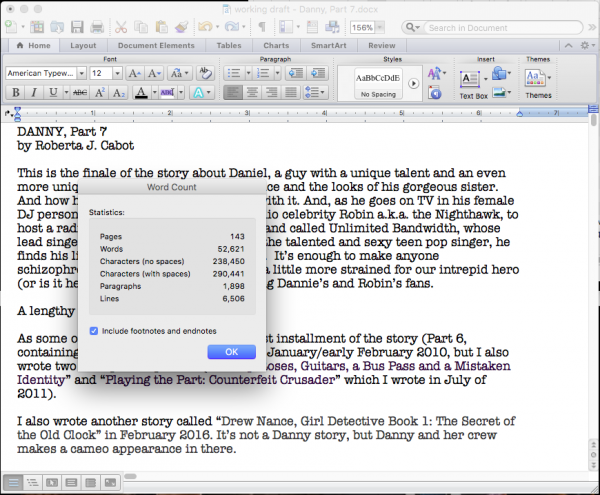Select the Cut scissors icon
This screenshot has width=600, height=495.
[x=119, y=27]
